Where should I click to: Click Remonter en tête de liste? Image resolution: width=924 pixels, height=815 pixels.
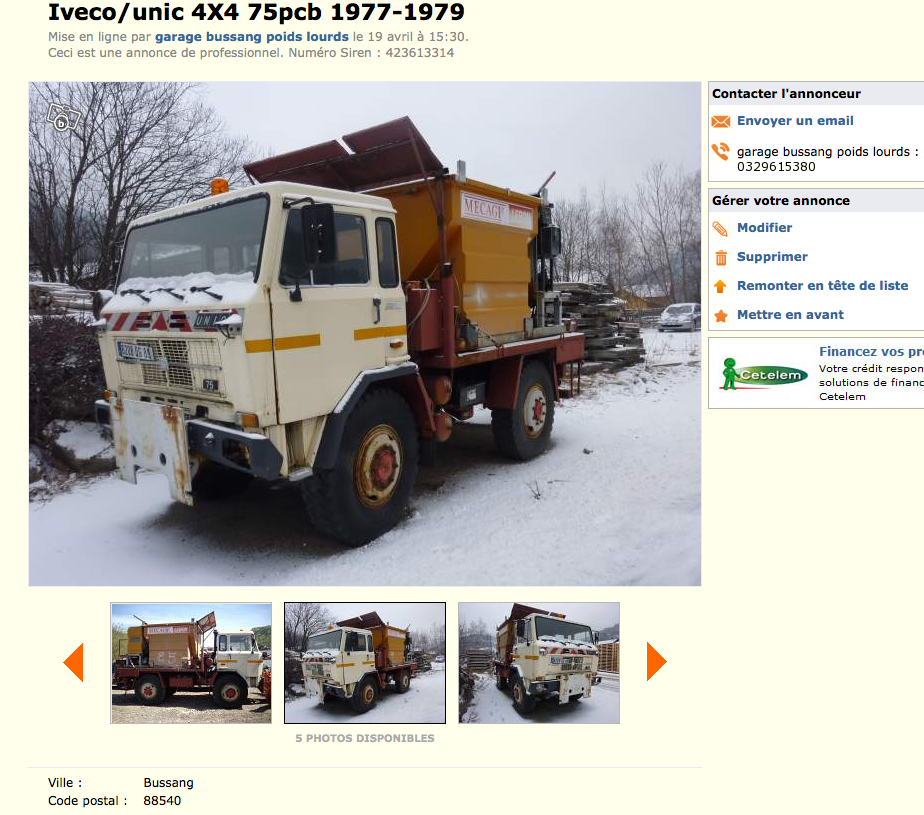[x=823, y=286]
